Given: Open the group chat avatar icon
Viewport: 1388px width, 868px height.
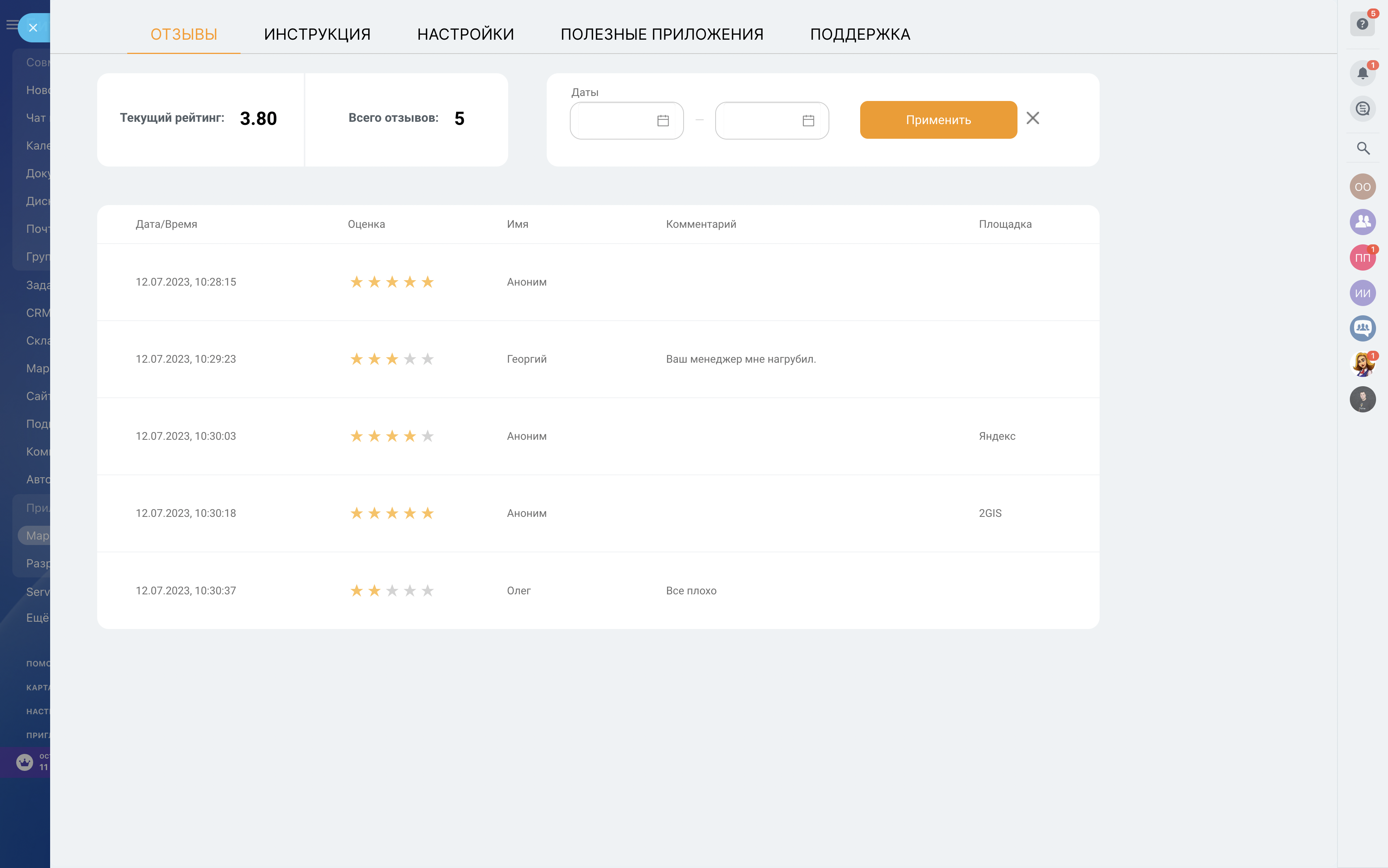Looking at the screenshot, I should (1362, 328).
